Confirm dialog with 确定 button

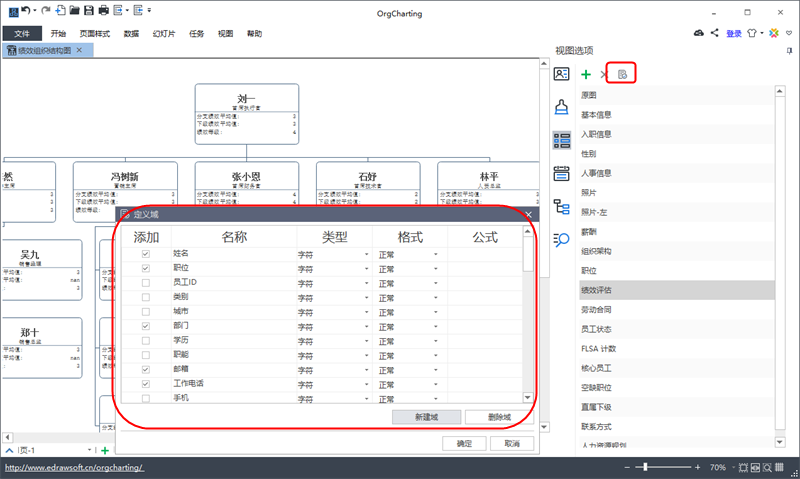(464, 444)
